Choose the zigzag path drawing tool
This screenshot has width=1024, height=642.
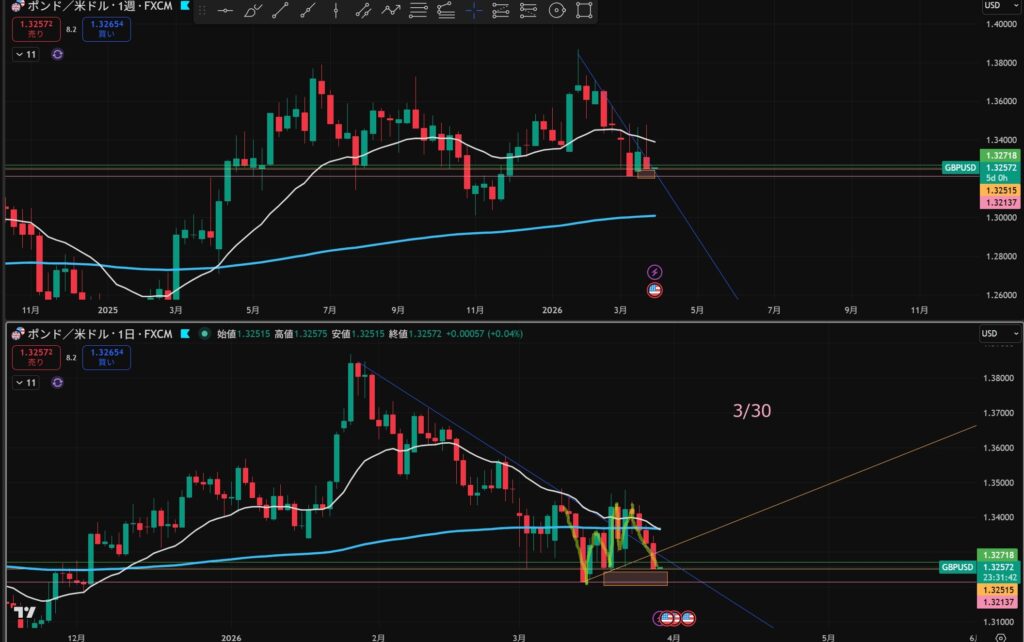391,11
